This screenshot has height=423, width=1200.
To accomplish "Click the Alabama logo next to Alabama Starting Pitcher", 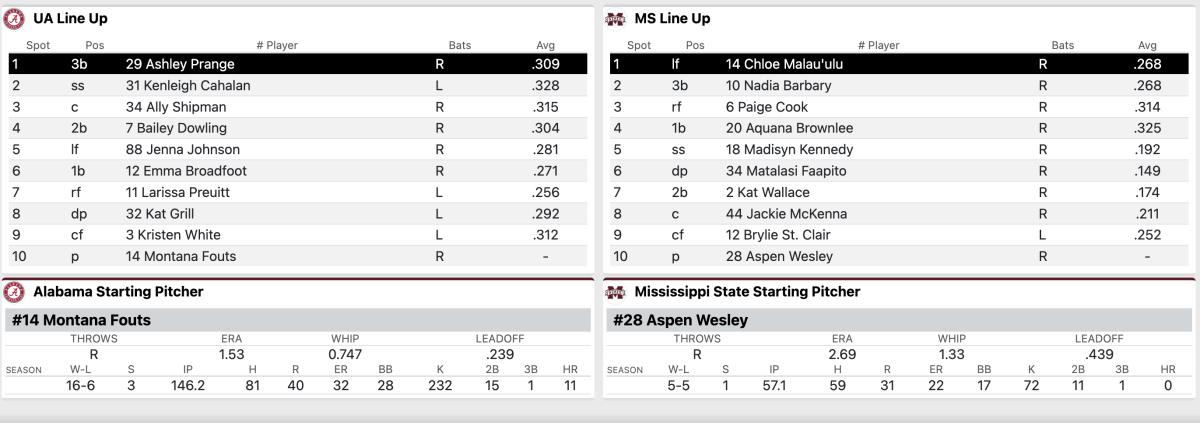I will [x=15, y=292].
